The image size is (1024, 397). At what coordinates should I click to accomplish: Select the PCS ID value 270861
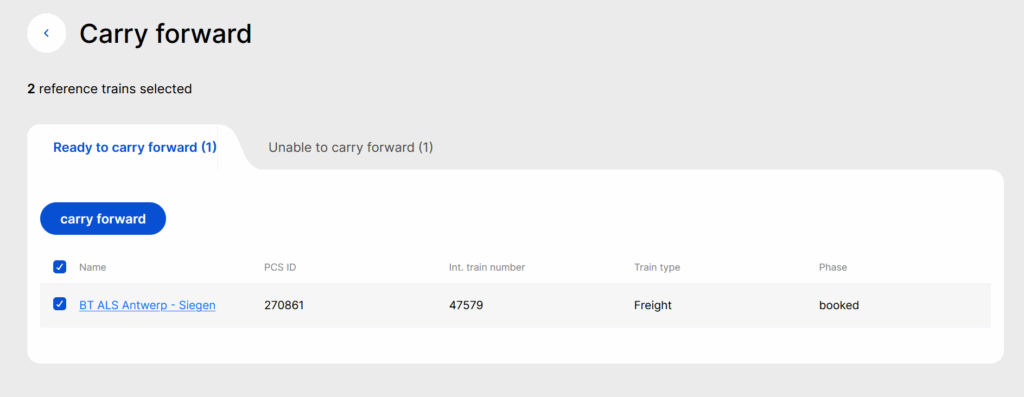[x=284, y=305]
